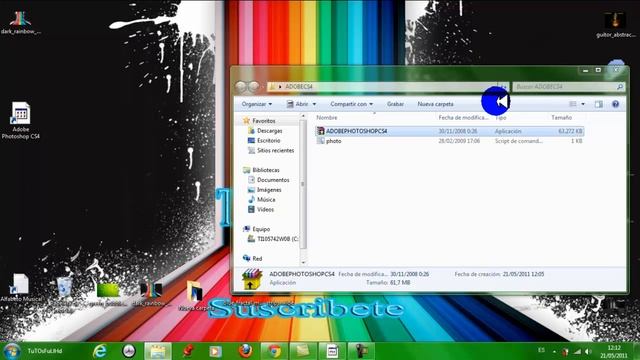Screen dimensions: 640x360
Task: Click Adobe Photoshop CS4 desktop shortcut
Action: 20,120
